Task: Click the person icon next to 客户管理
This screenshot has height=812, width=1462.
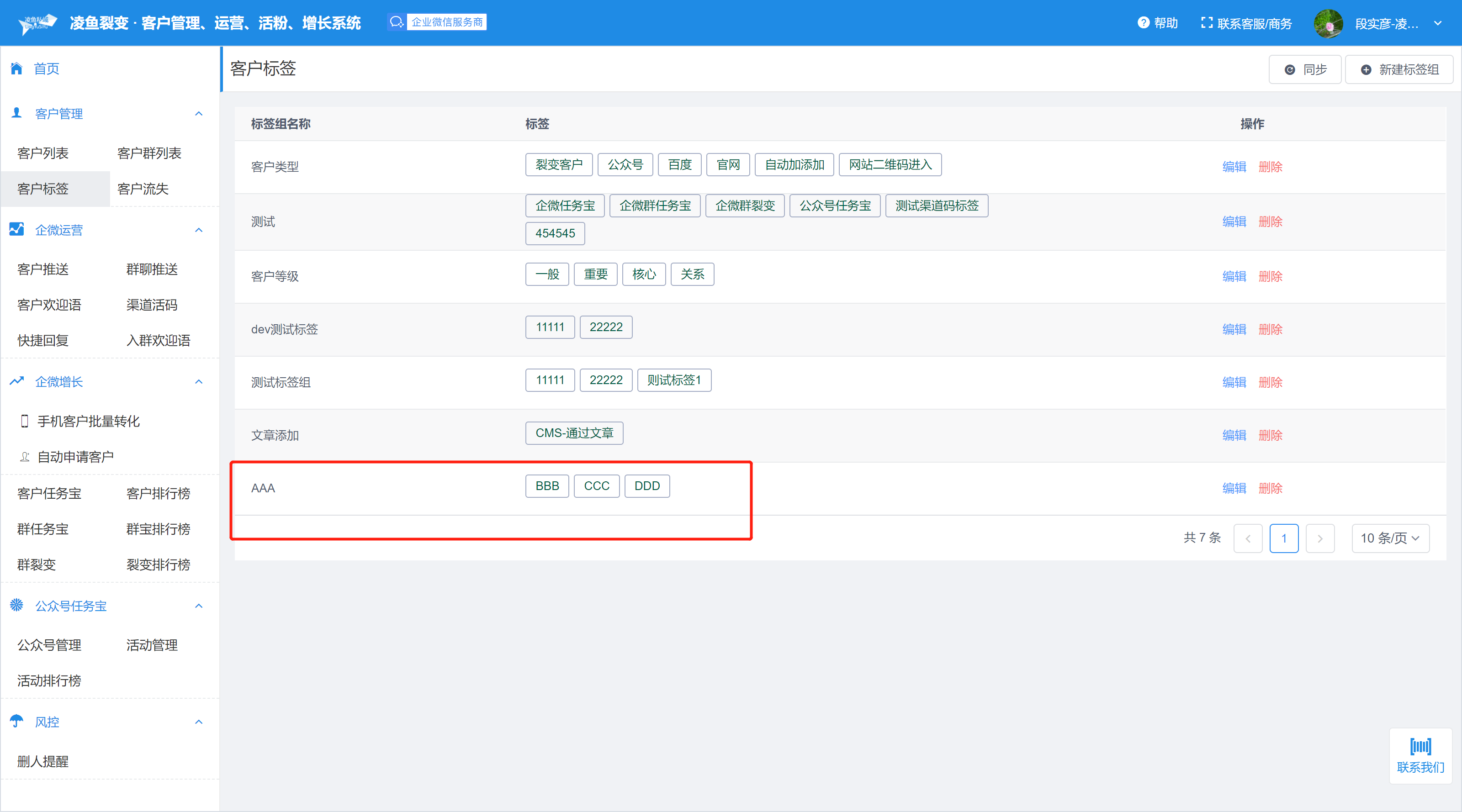Action: tap(16, 113)
